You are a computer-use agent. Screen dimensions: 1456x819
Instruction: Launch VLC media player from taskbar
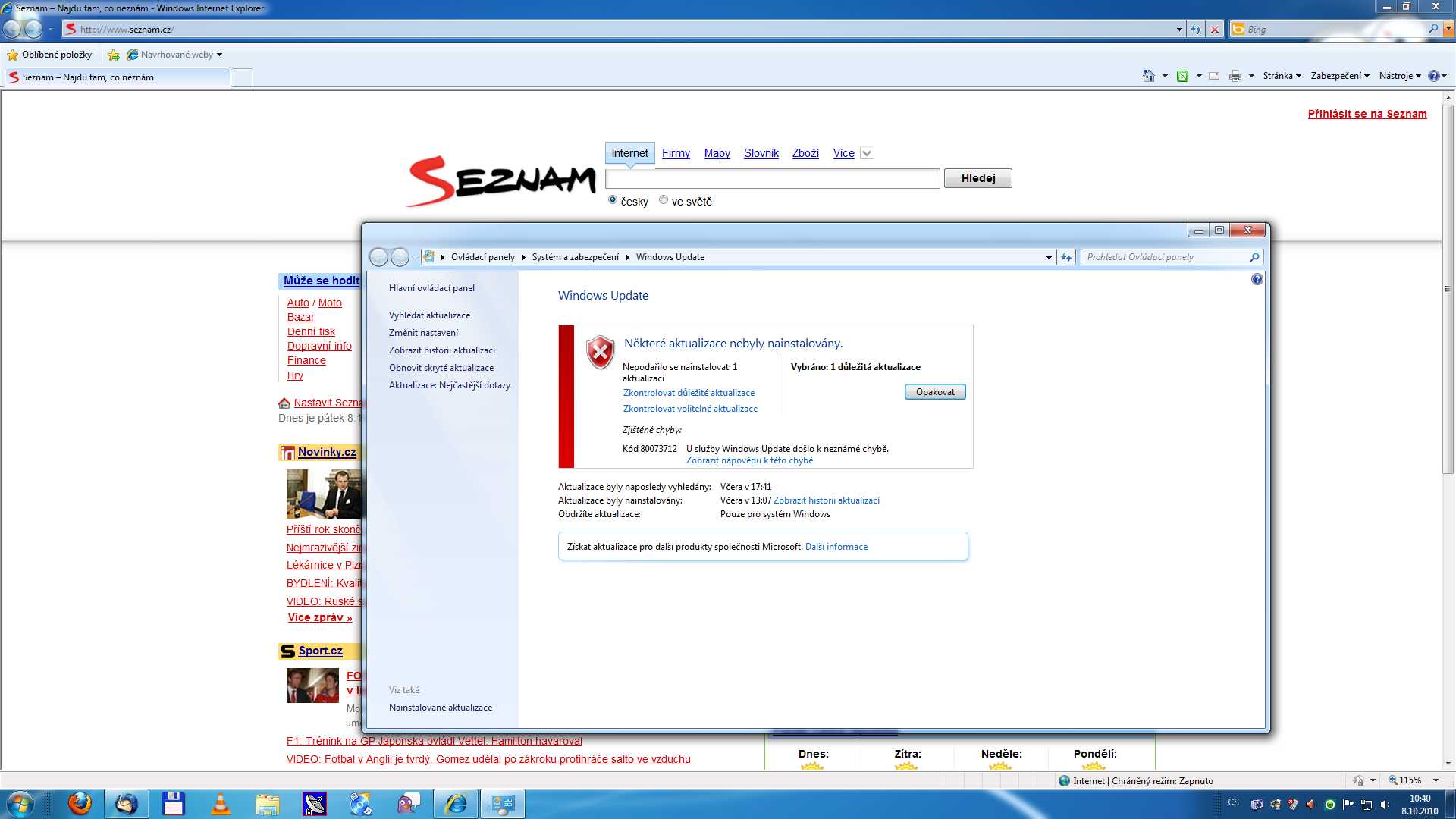(221, 804)
